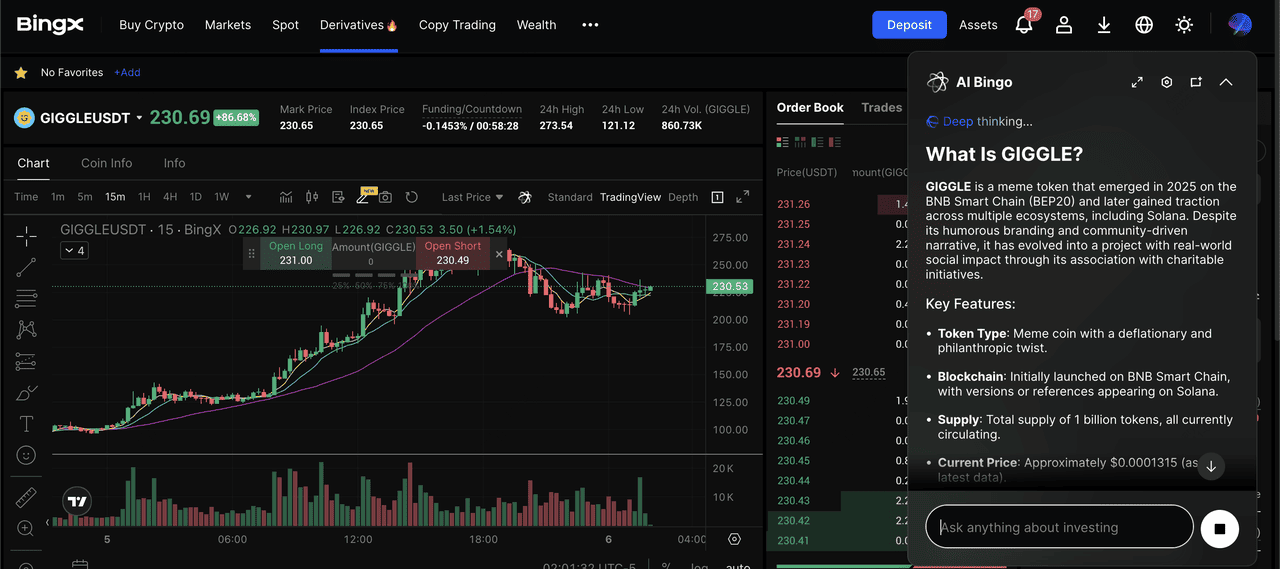Select 4H timeframe
Viewport: 1280px width, 569px height.
pyautogui.click(x=170, y=197)
